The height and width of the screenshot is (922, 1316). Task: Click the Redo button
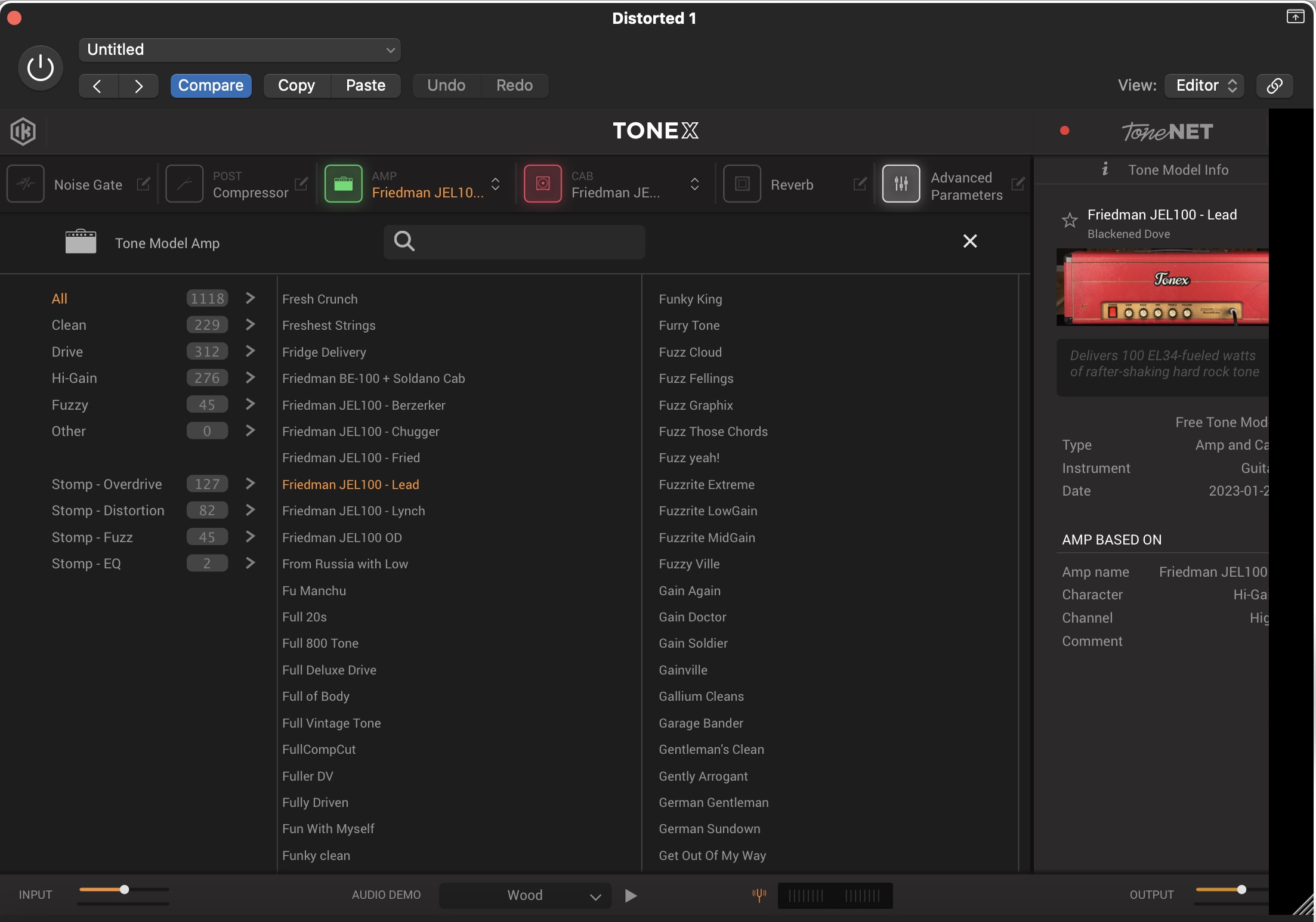515,85
